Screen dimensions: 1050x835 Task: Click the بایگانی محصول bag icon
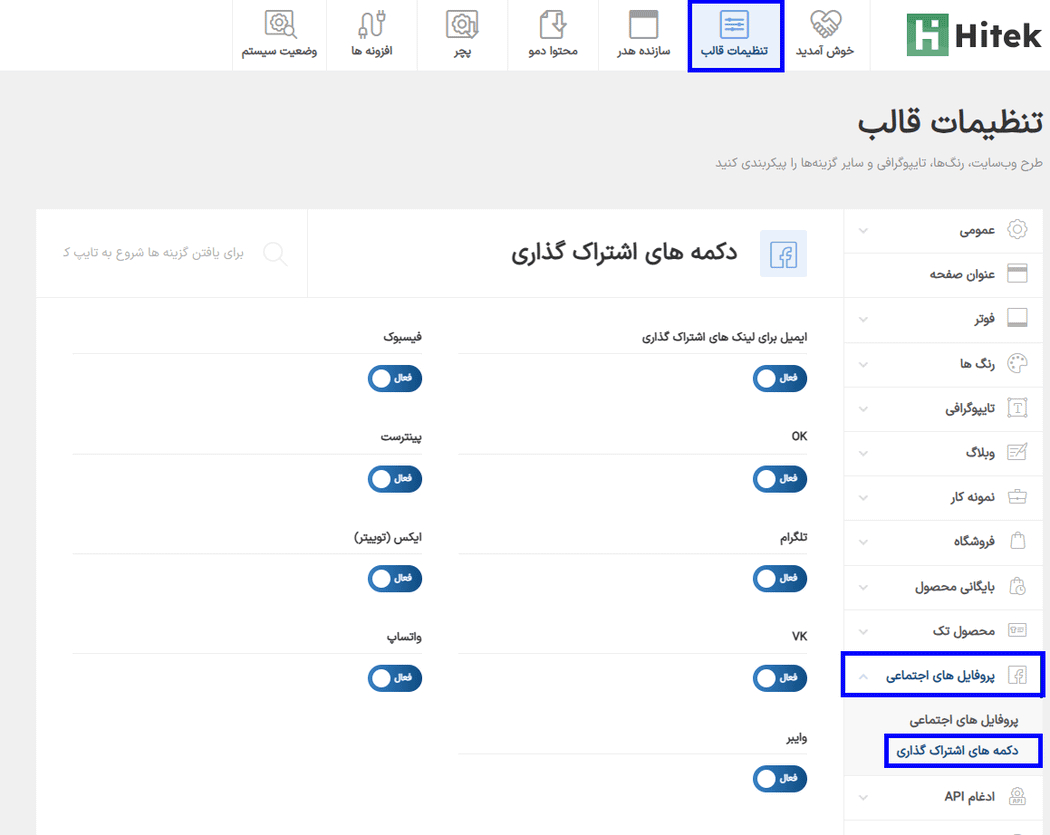coord(1017,587)
